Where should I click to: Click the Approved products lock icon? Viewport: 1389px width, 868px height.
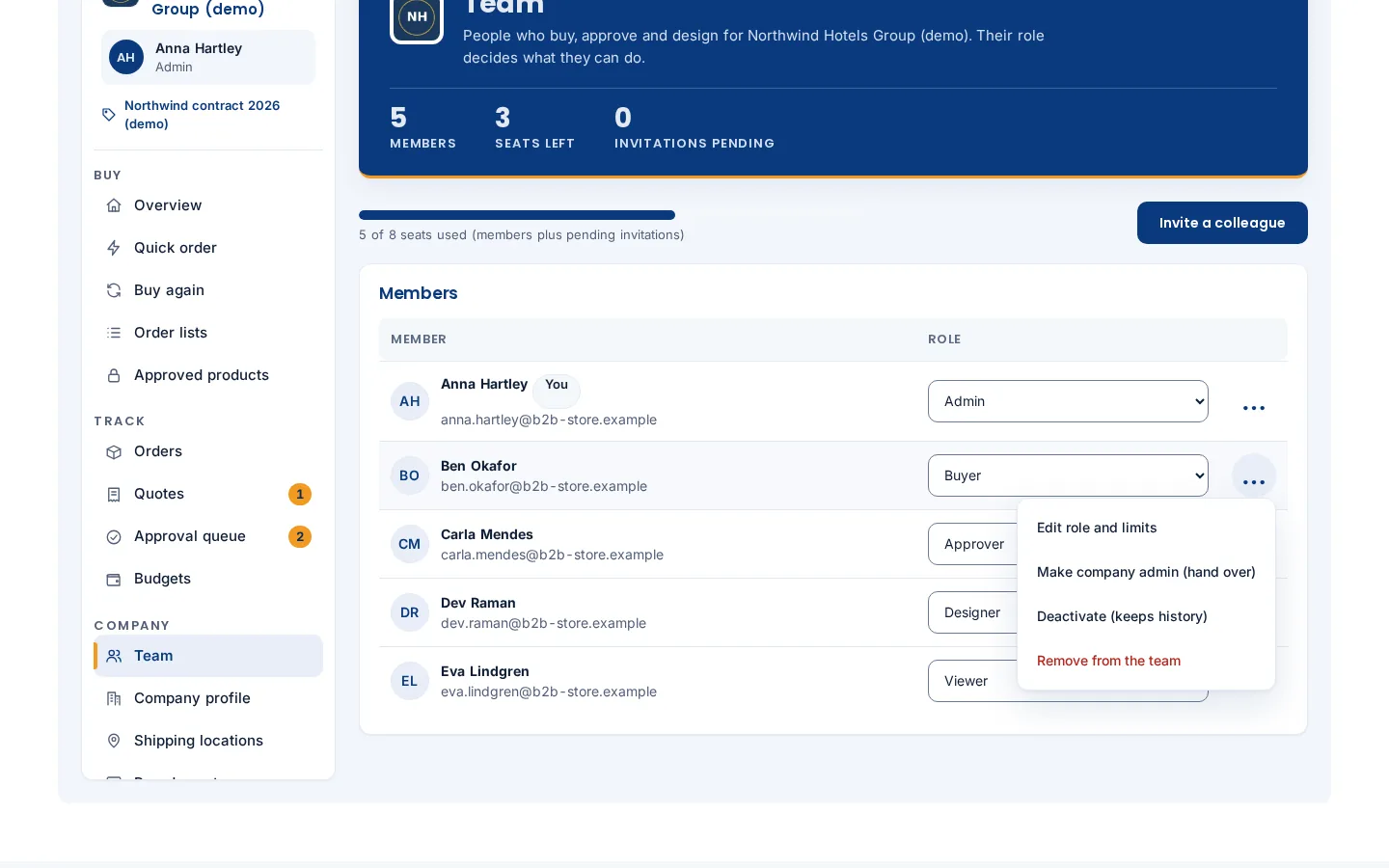click(114, 375)
